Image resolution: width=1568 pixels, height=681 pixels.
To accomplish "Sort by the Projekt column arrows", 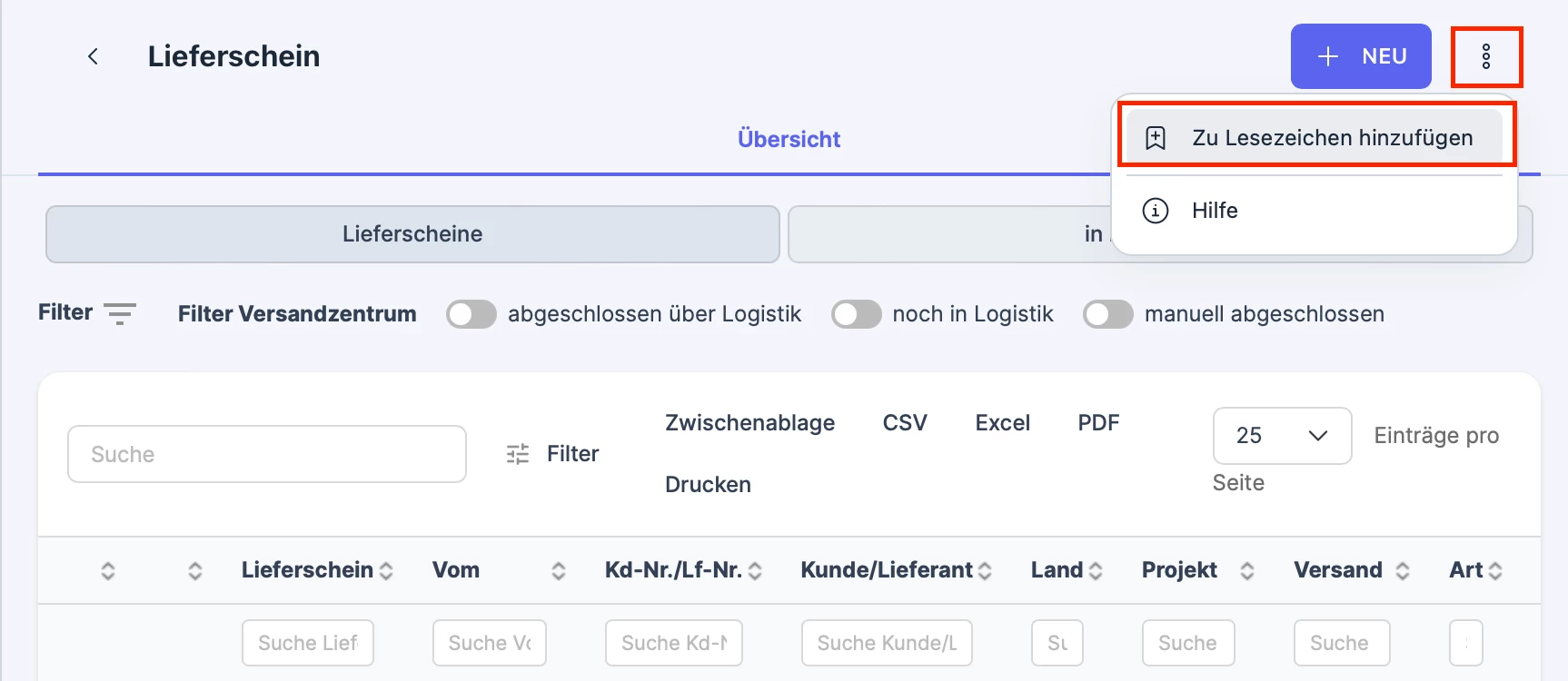I will click(x=1247, y=570).
